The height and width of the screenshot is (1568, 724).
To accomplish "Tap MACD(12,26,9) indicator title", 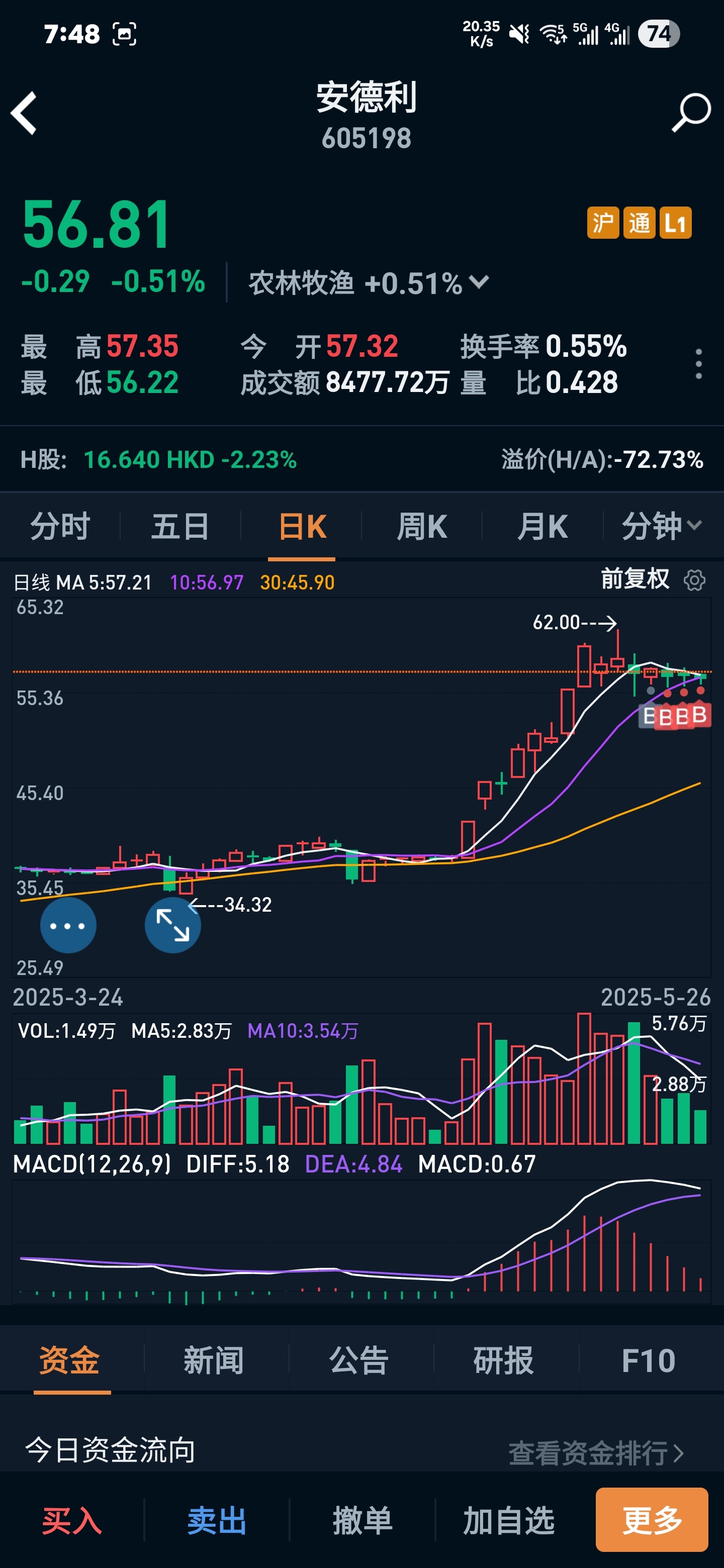I will (x=92, y=1164).
